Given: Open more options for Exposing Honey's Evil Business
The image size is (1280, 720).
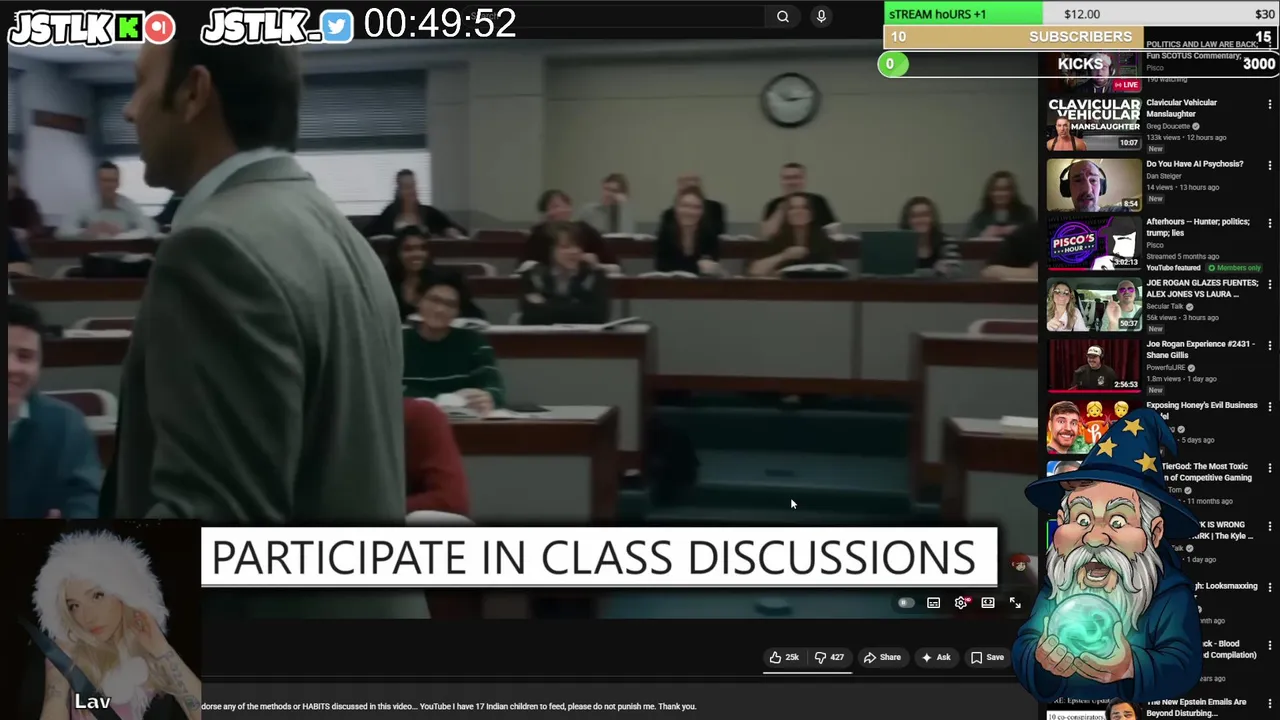Looking at the screenshot, I should 1270,406.
